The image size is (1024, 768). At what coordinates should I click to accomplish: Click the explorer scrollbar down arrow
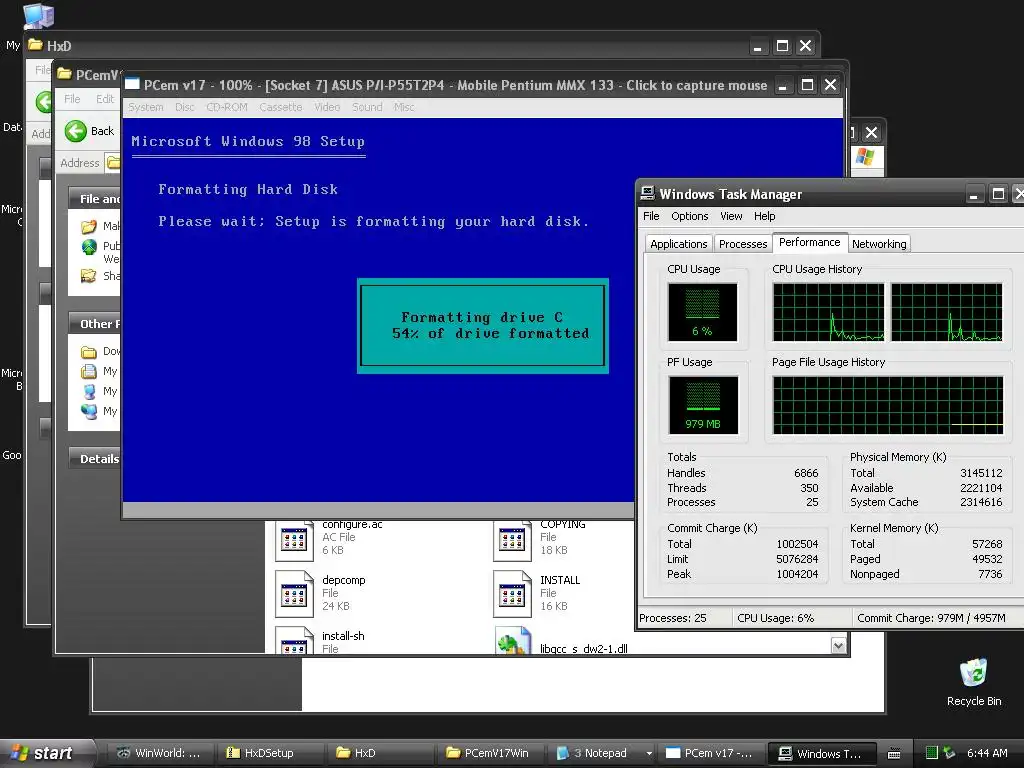[839, 646]
